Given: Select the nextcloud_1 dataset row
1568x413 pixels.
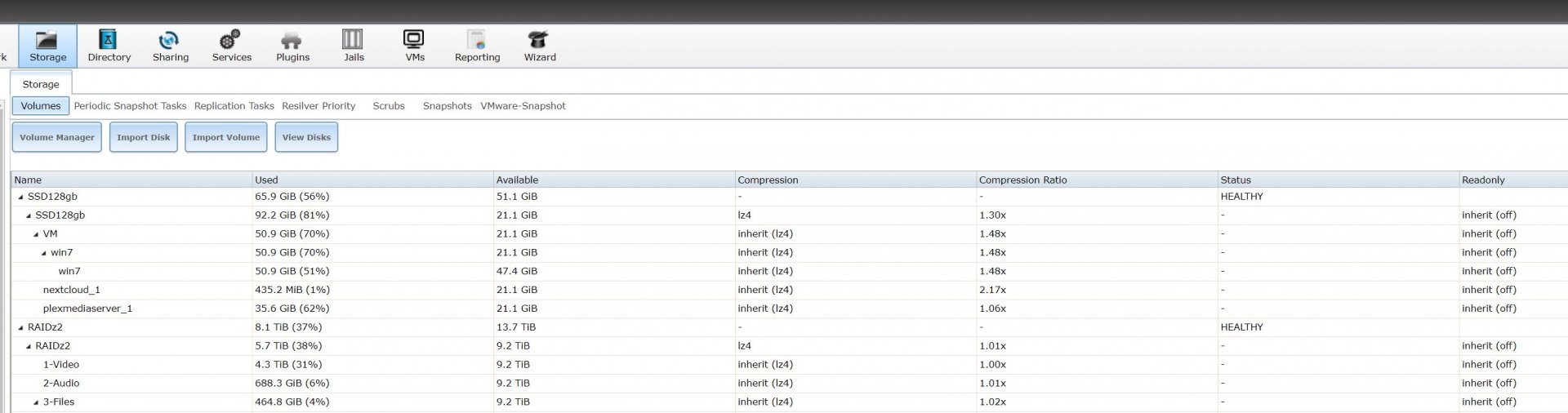Looking at the screenshot, I should 789,290.
